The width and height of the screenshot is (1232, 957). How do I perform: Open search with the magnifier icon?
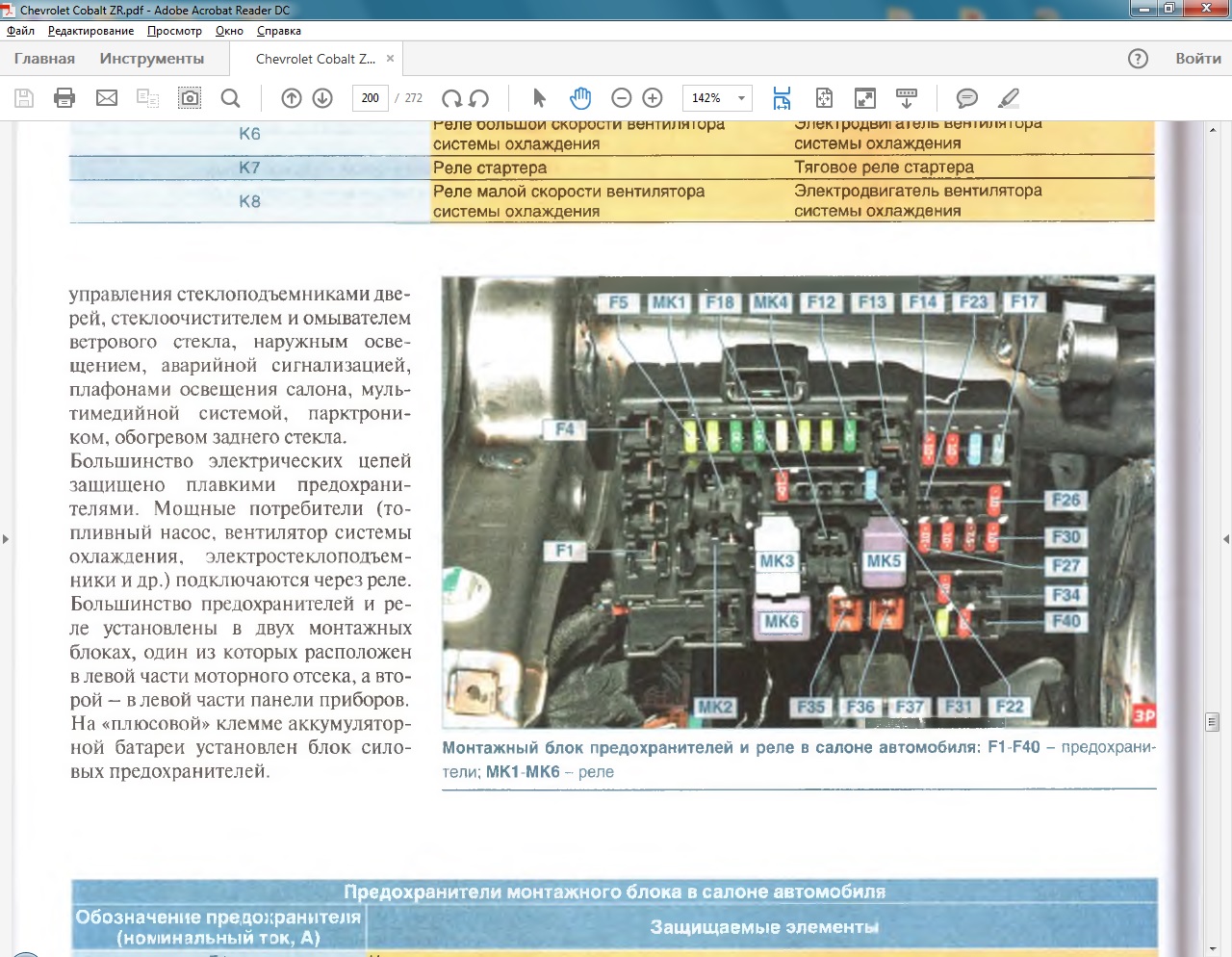[230, 98]
